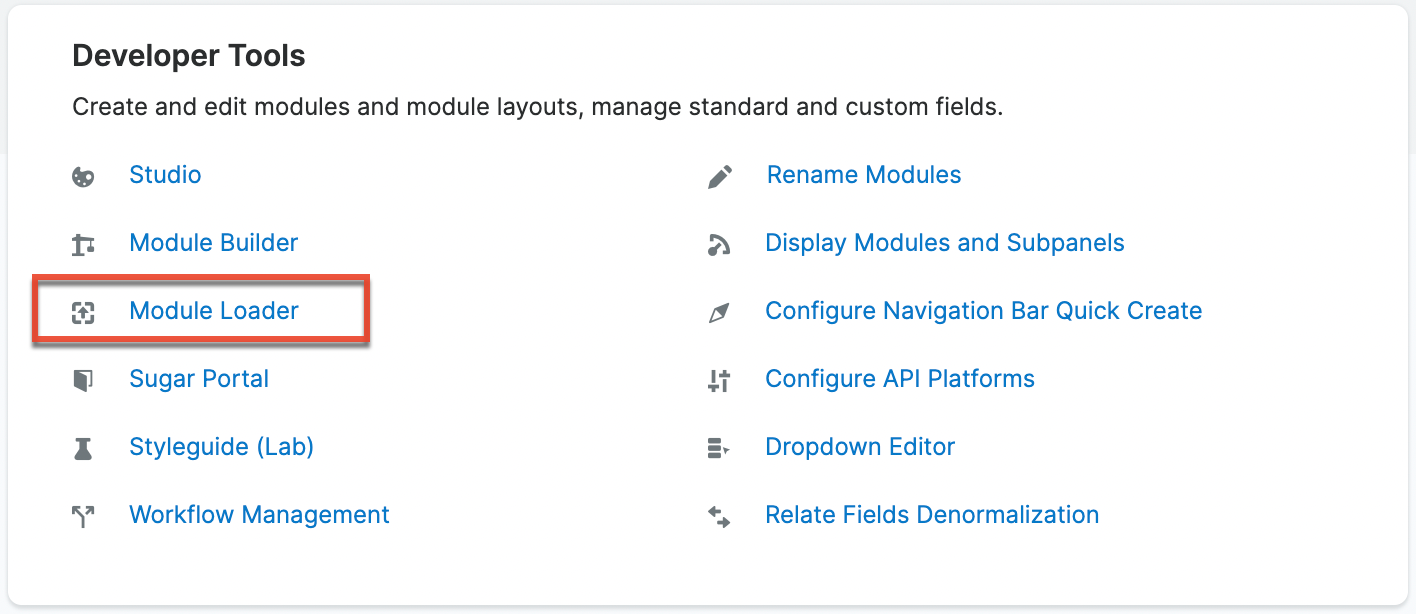Open Workflow Management
1416x614 pixels.
tap(259, 516)
